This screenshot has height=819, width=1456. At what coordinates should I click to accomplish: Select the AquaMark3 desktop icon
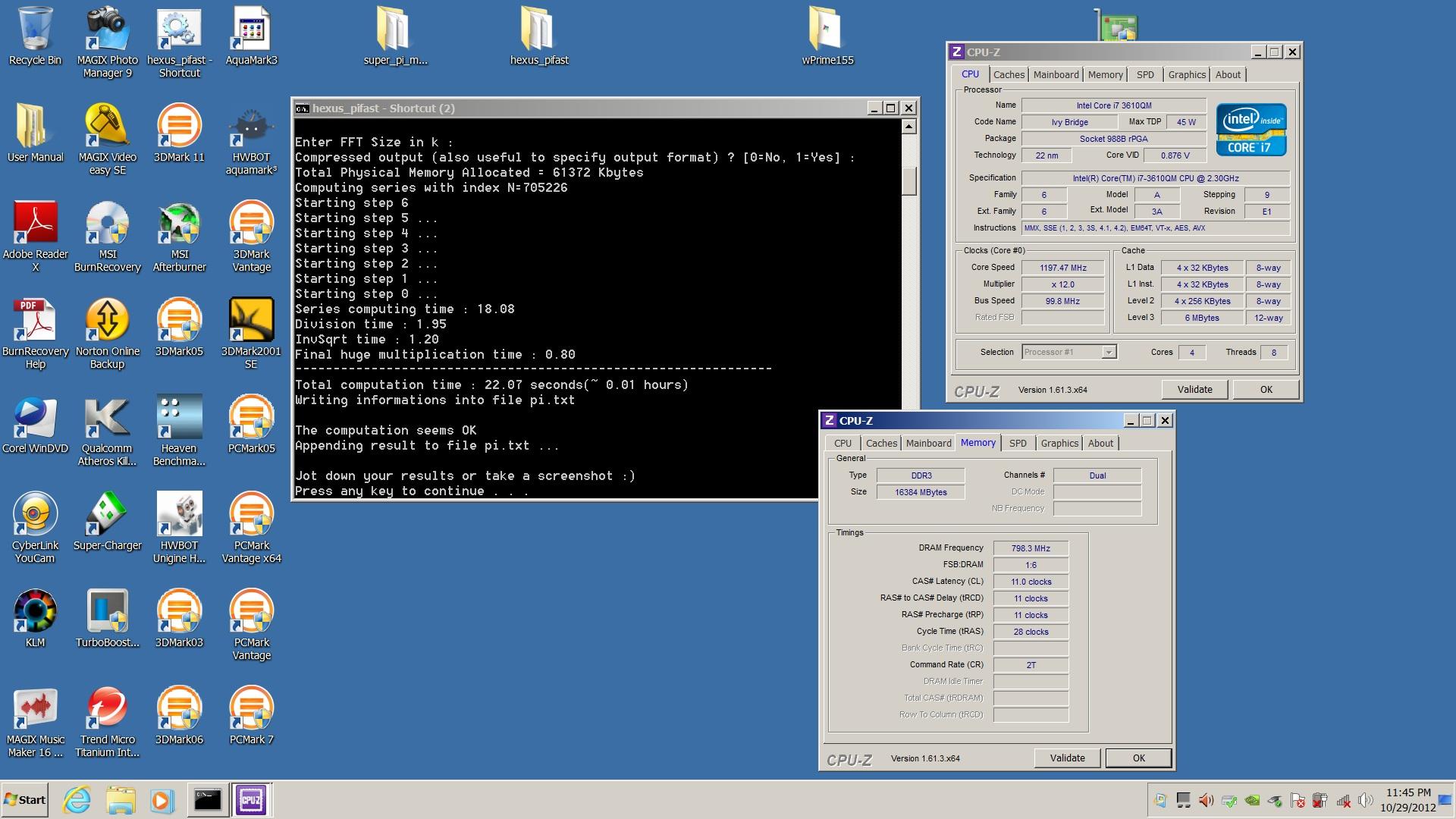tap(251, 37)
